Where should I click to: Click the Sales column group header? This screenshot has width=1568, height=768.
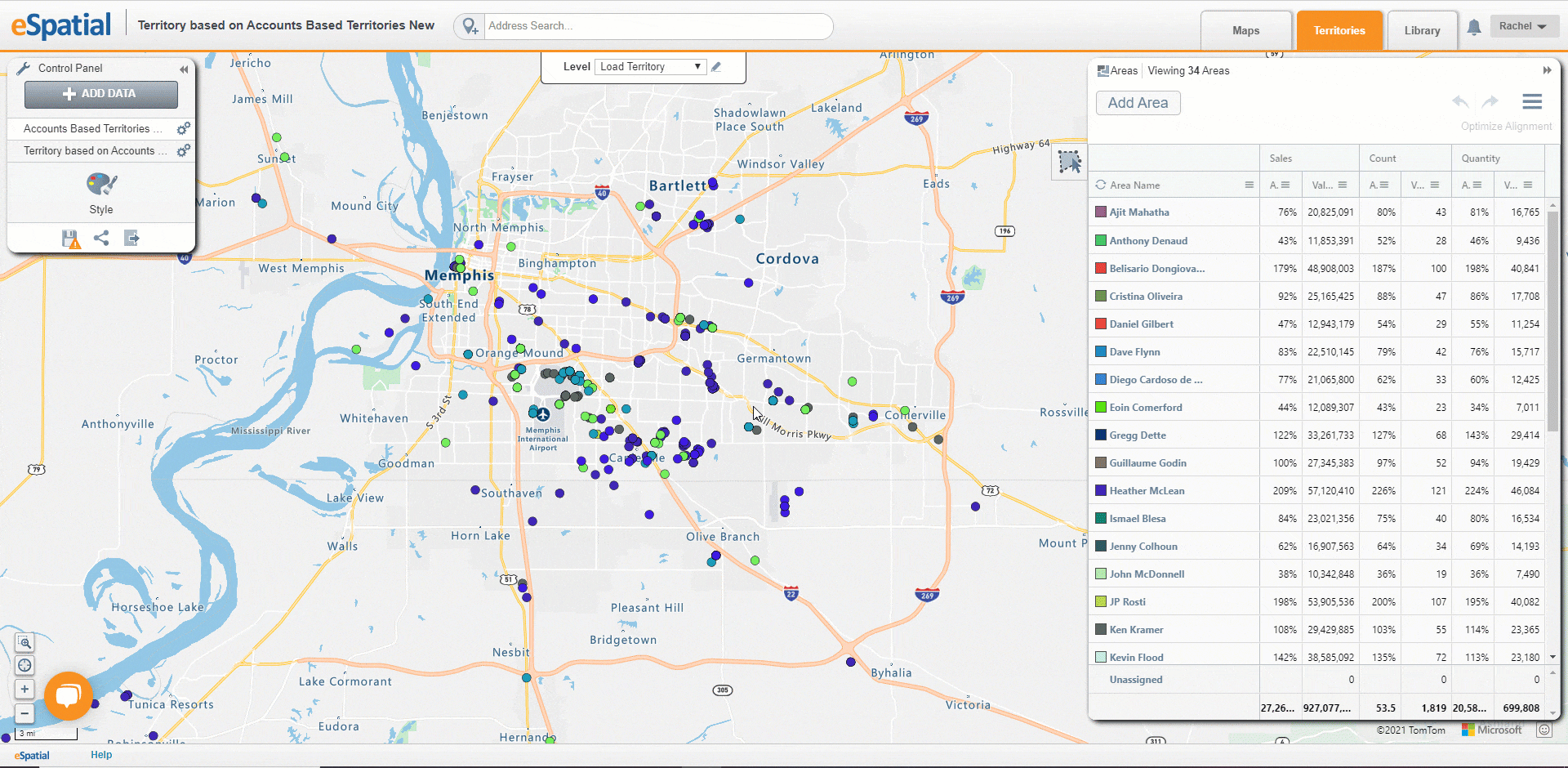[1309, 159]
